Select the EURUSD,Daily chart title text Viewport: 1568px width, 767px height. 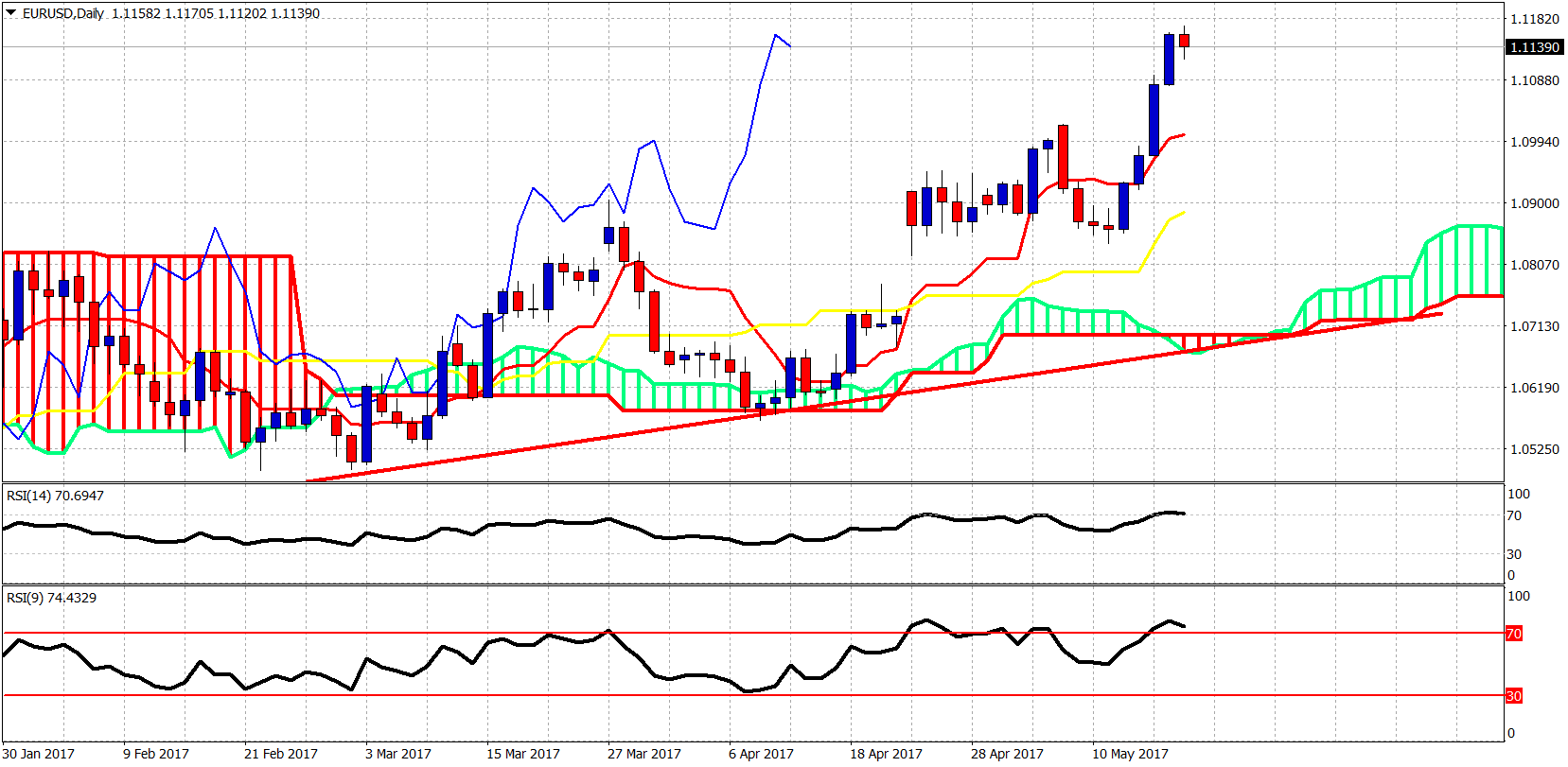(x=63, y=13)
